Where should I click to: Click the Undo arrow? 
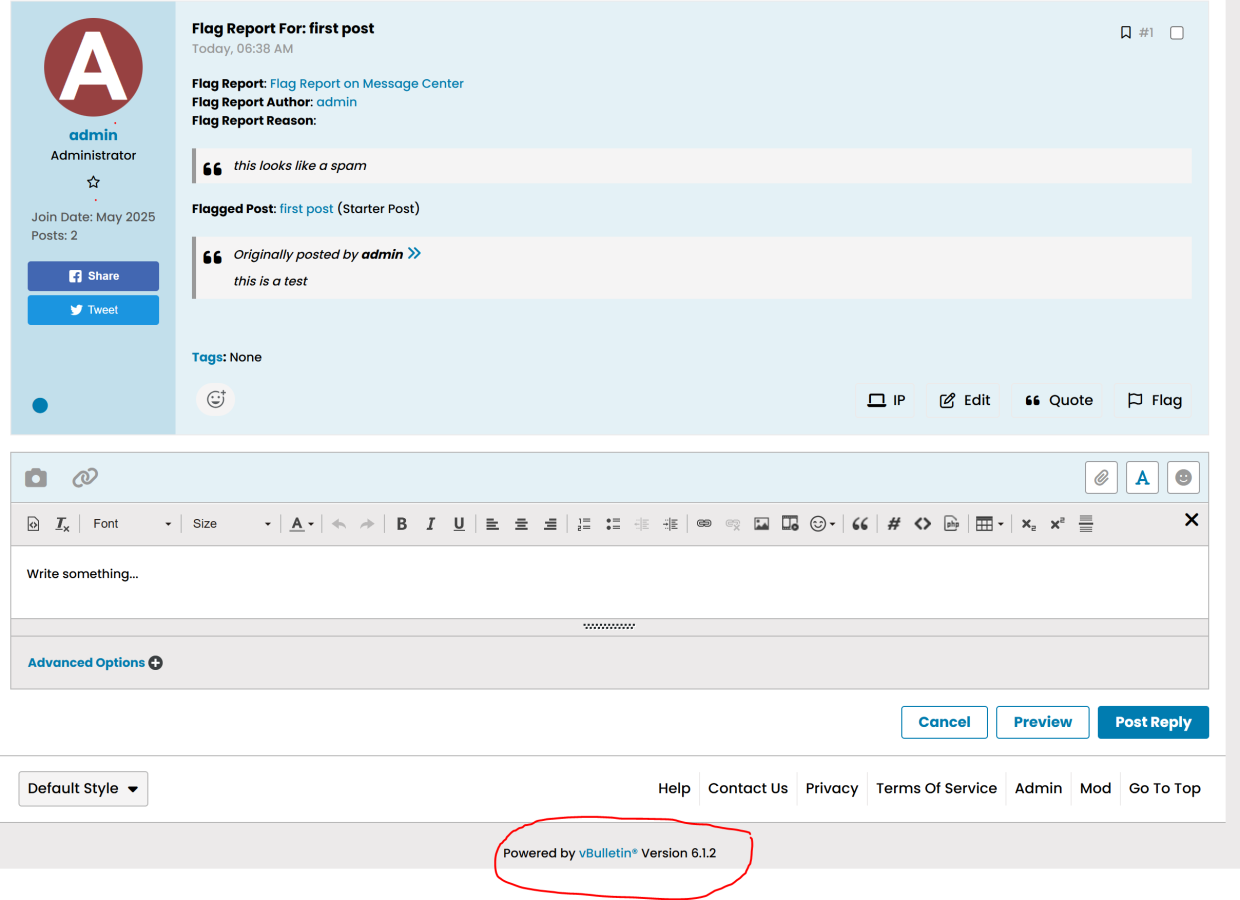click(339, 524)
